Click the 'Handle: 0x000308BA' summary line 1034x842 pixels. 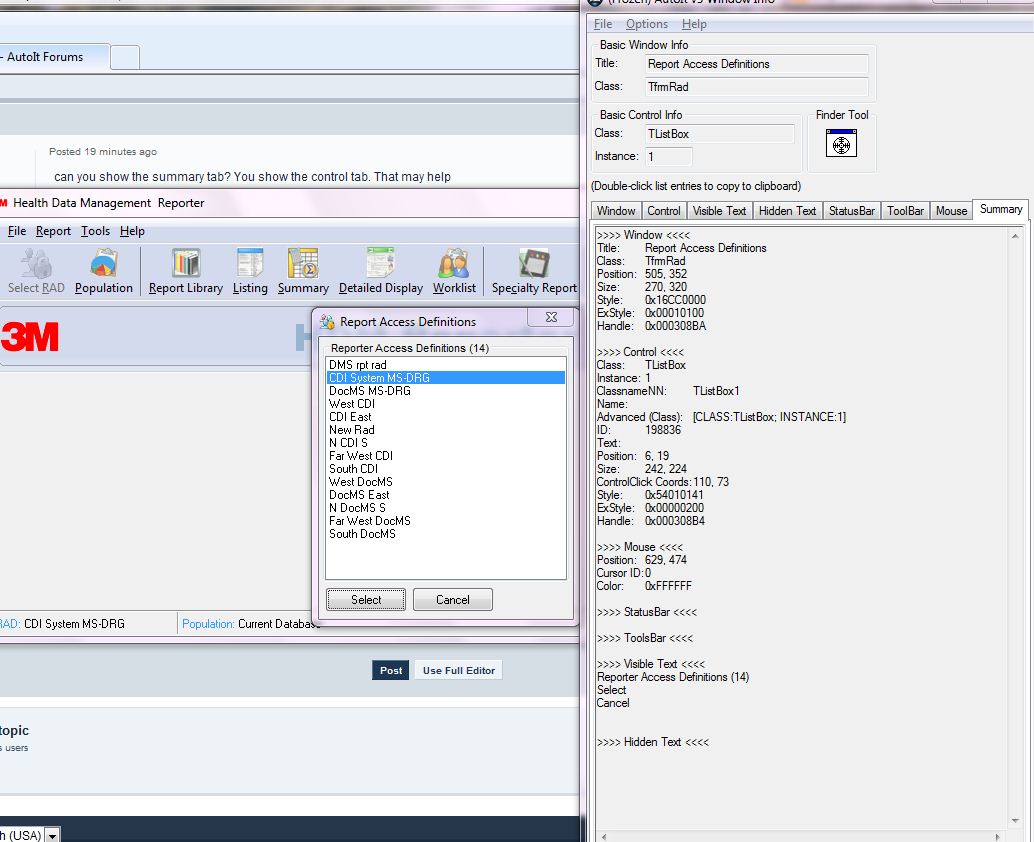tap(652, 326)
